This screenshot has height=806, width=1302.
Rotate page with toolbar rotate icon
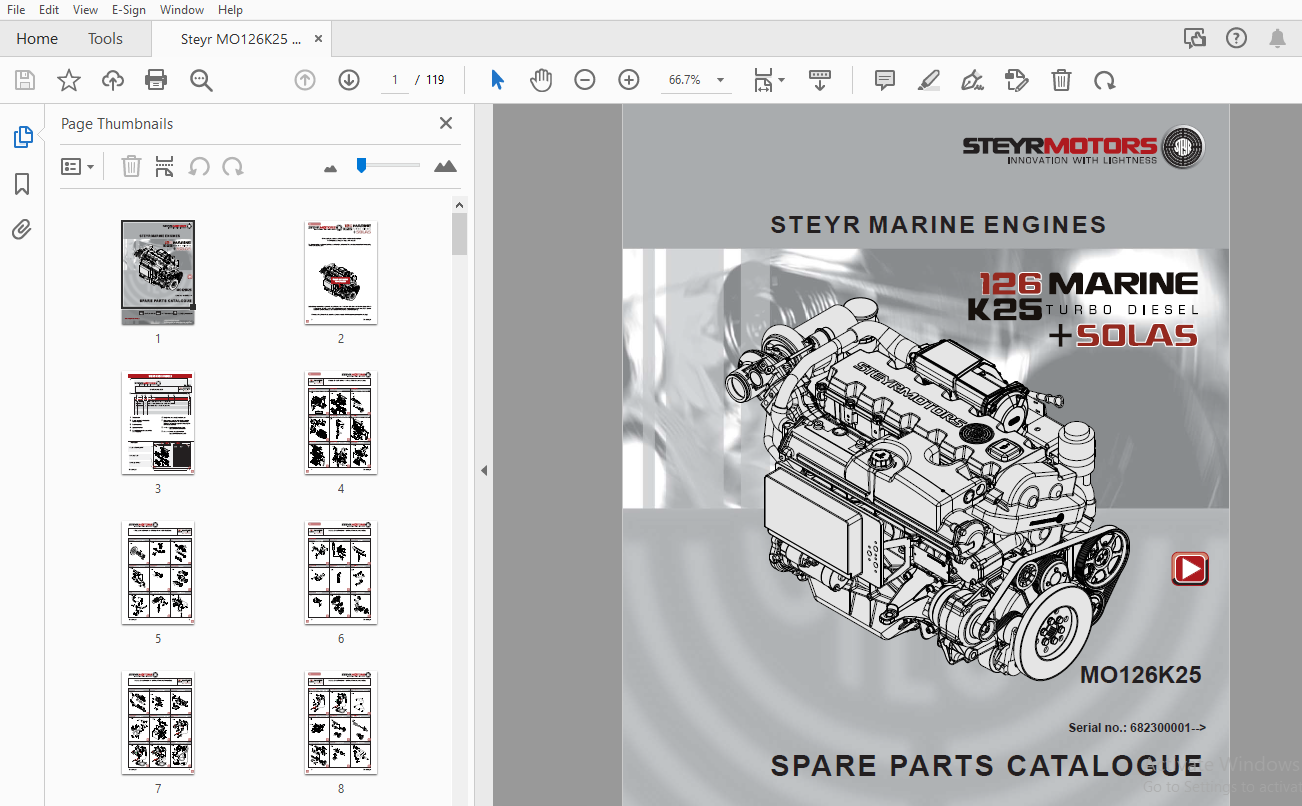coord(1104,80)
